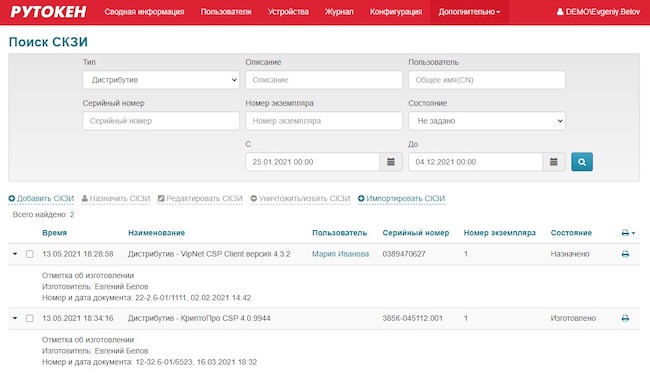Click the 13.05.2021 18:28:58 timestamp
Screen dimensions: 650x389
coord(78,254)
